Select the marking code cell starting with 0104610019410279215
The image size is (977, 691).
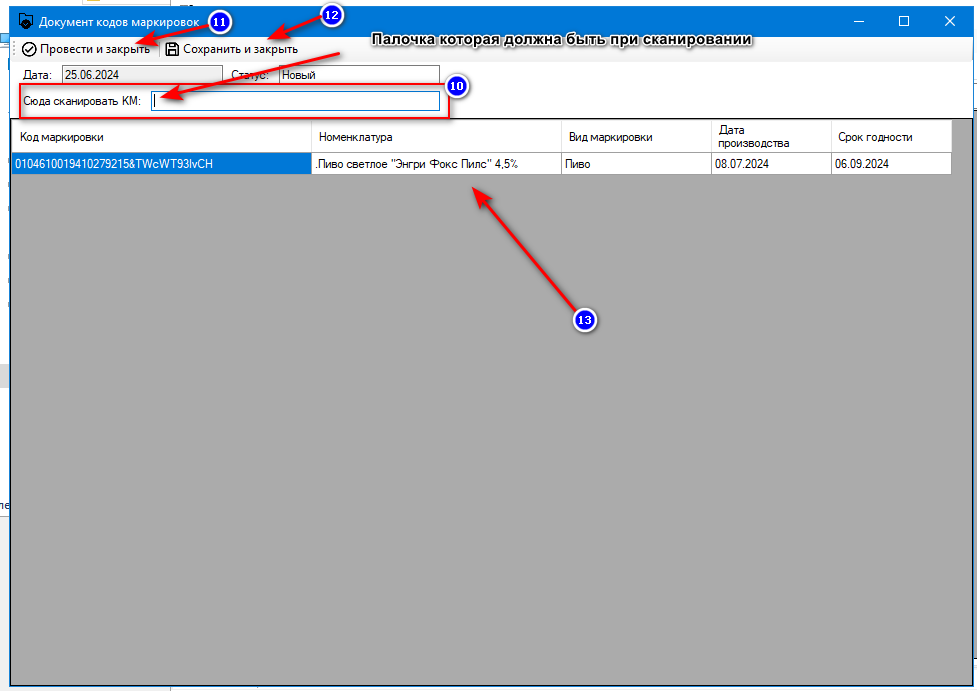click(160, 164)
